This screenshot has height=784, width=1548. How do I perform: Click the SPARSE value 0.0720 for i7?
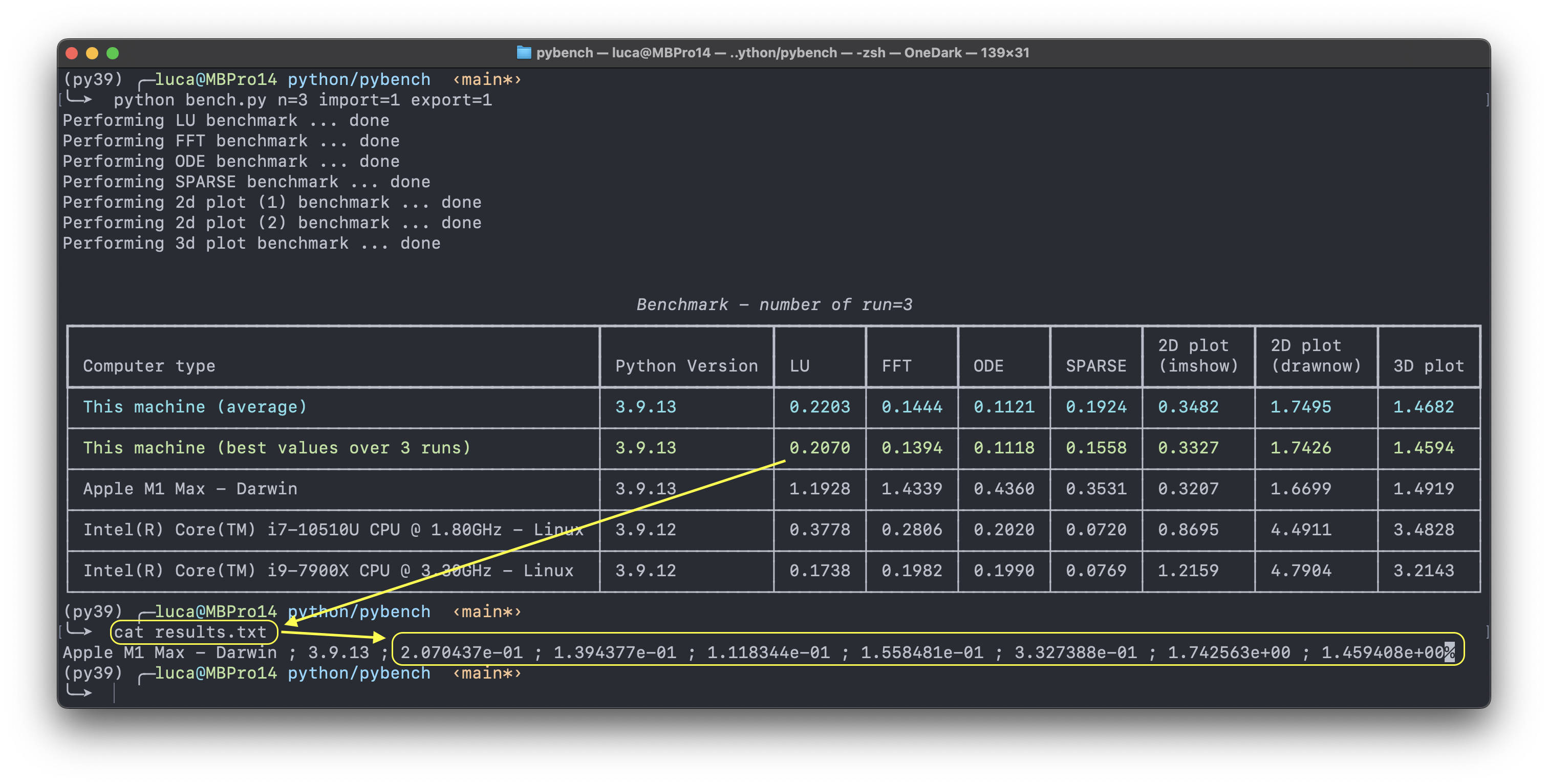click(1095, 530)
